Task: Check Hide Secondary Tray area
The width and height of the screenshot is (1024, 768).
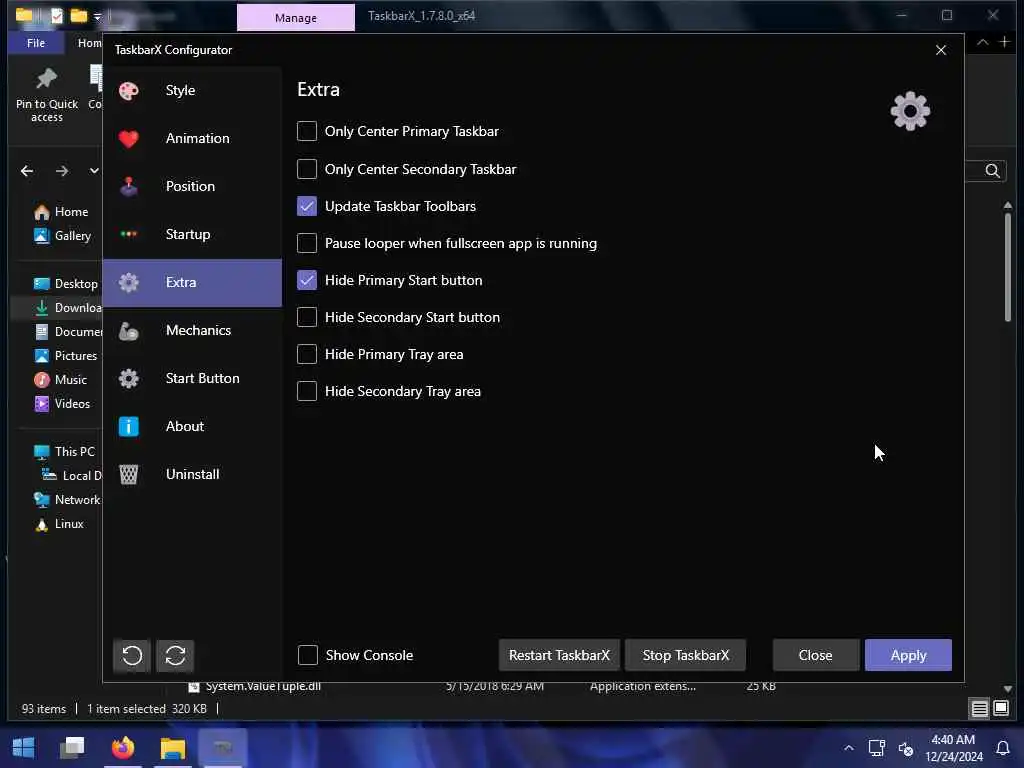Action: click(307, 391)
